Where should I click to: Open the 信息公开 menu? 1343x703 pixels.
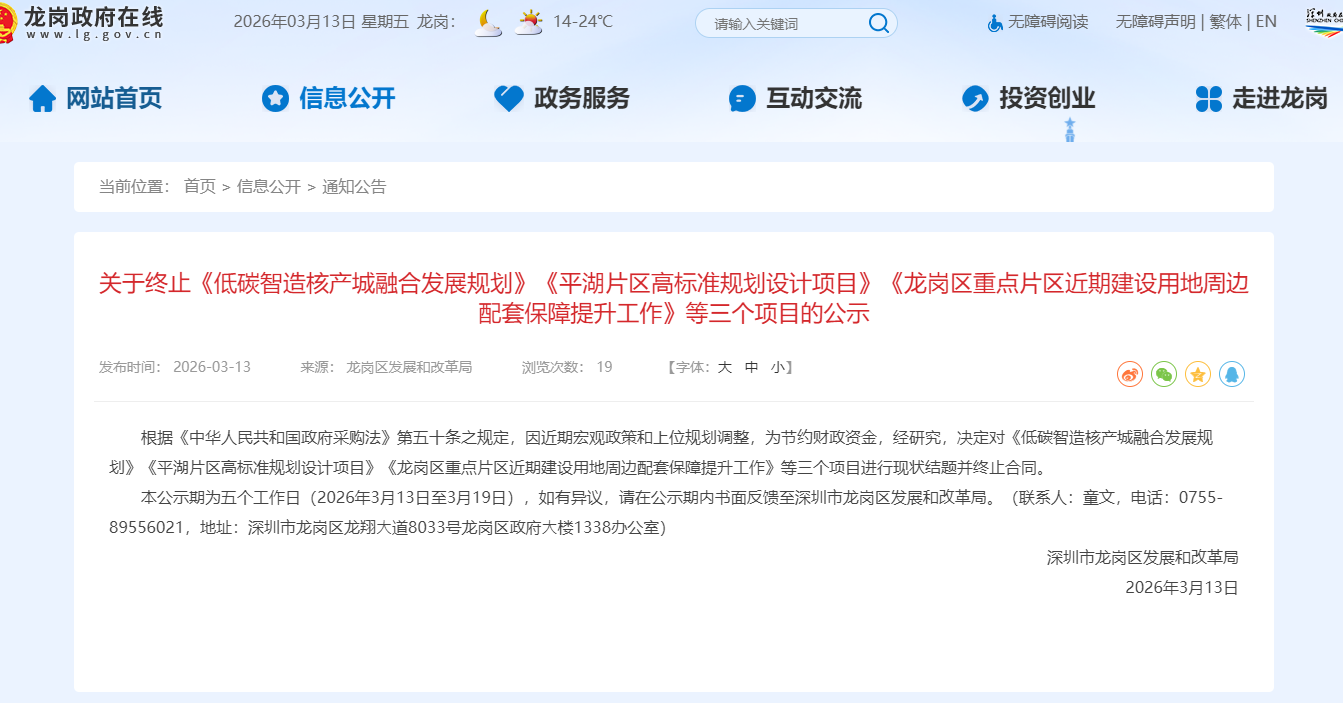329,98
